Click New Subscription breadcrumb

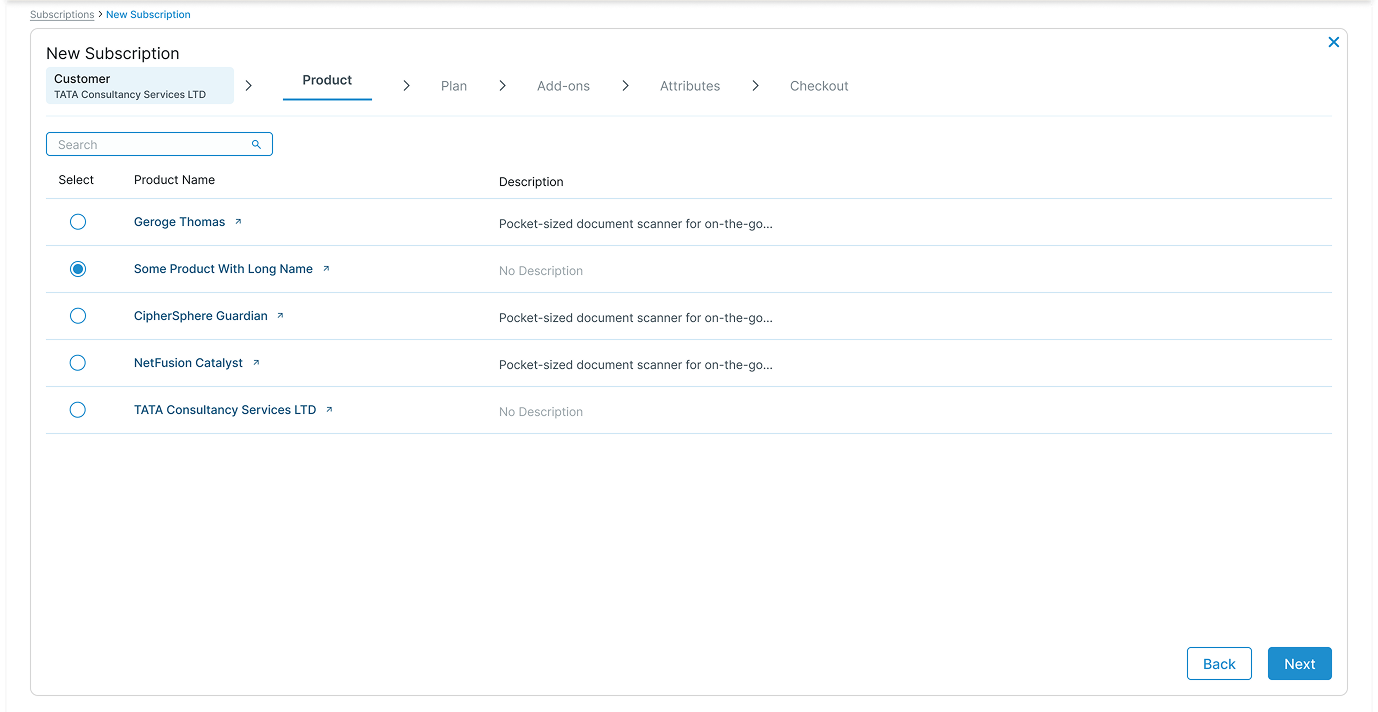(x=148, y=15)
